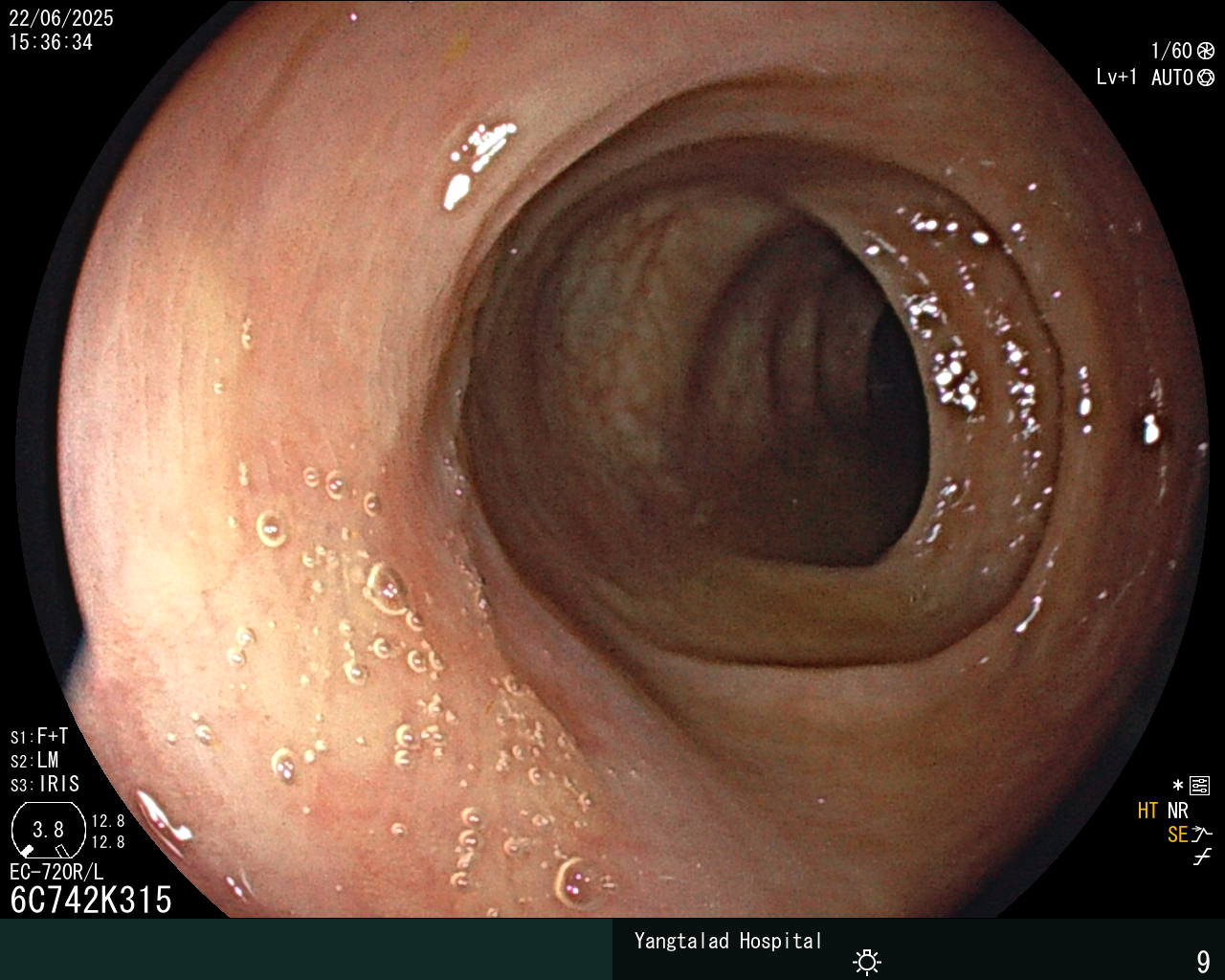Select the Lv+1 brightness level text
This screenshot has height=980, width=1225.
(1117, 78)
